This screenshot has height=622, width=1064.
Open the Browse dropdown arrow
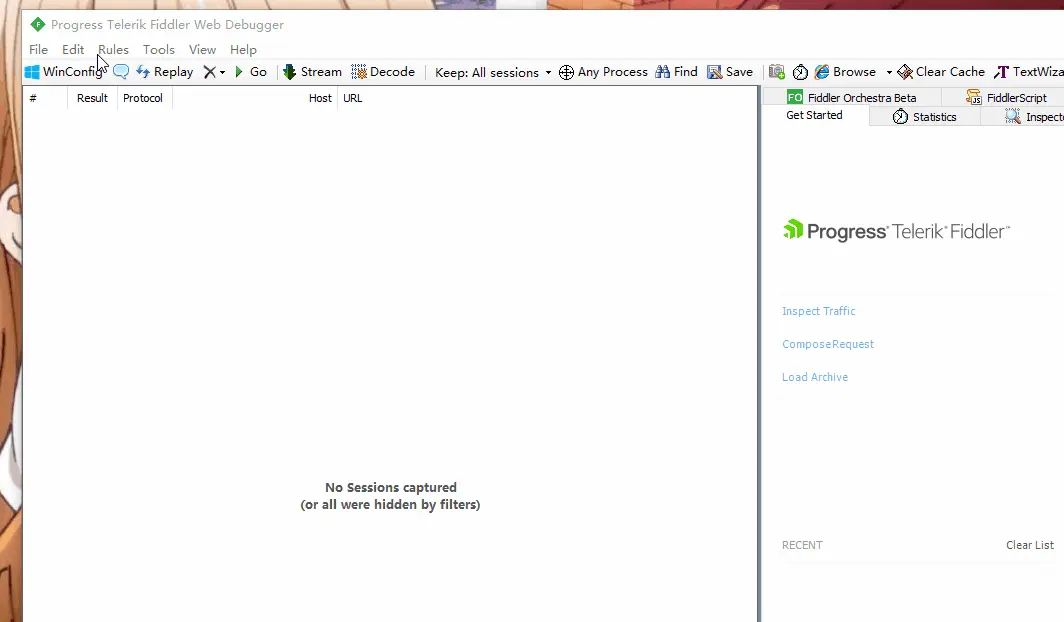click(889, 73)
